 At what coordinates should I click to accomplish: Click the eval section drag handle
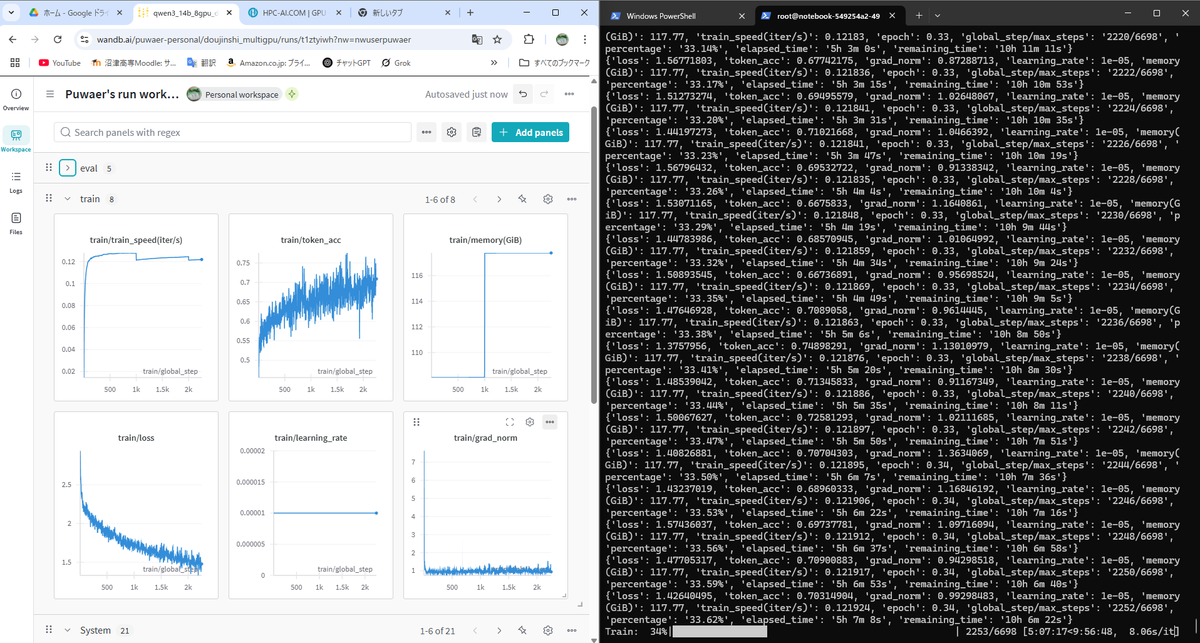48,168
